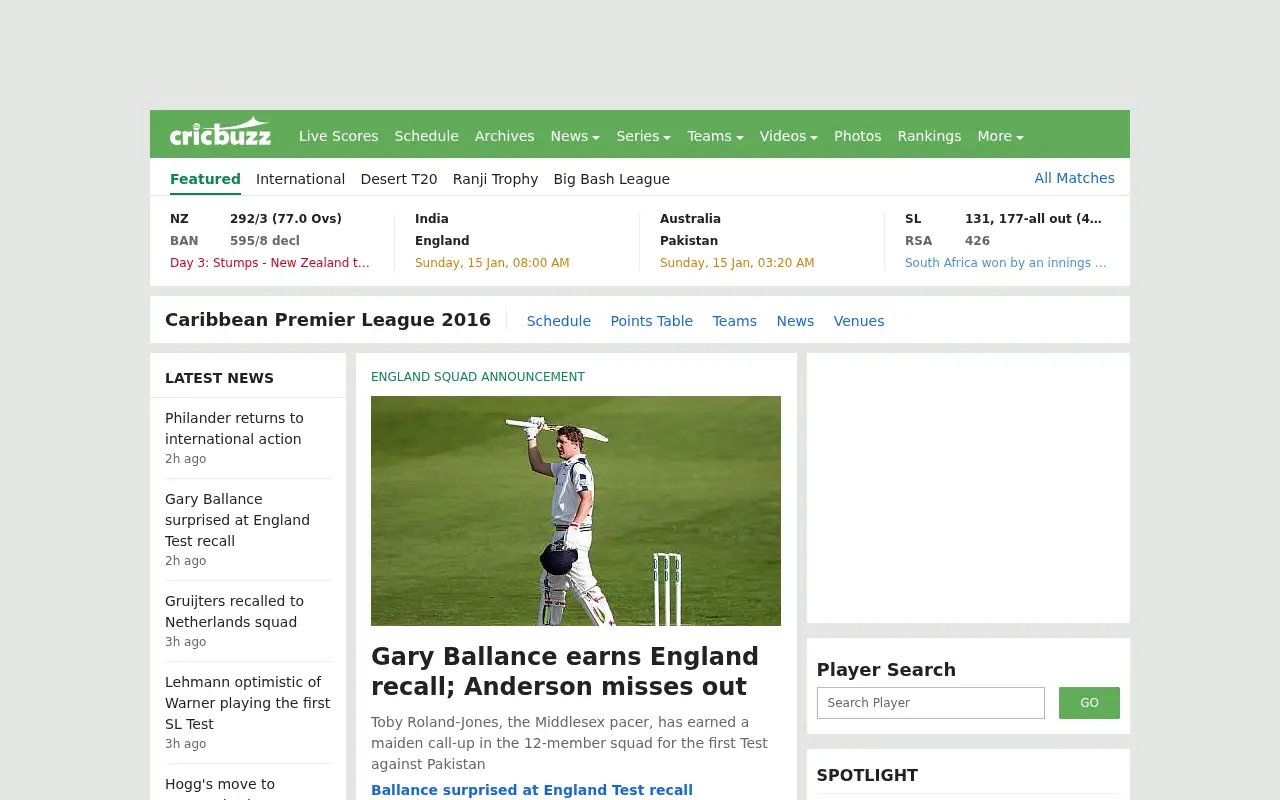Open the CPL News link
1280x800 pixels.
[795, 321]
